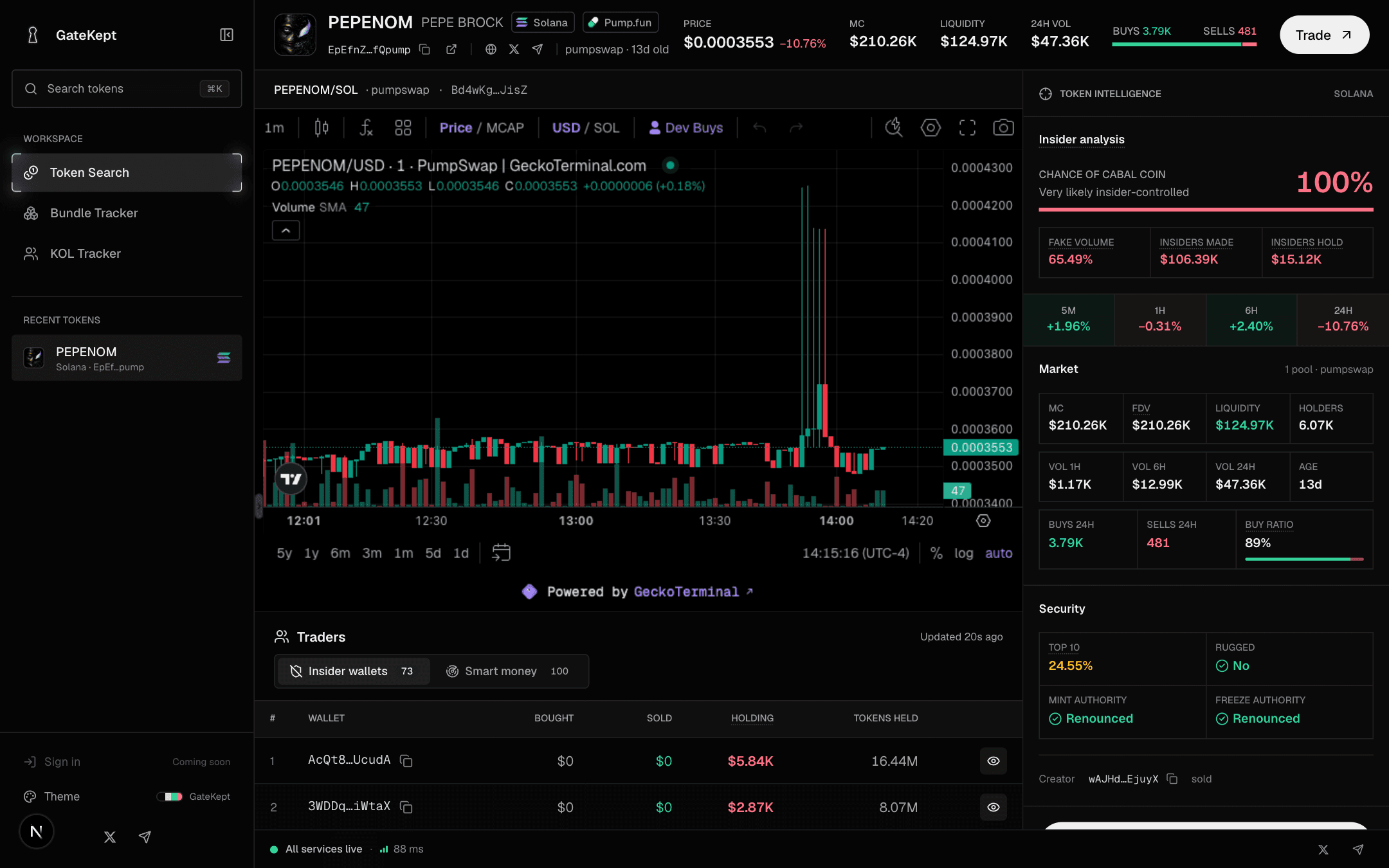Sort table by HOLDING column
This screenshot has width=1389, height=868.
(x=752, y=718)
